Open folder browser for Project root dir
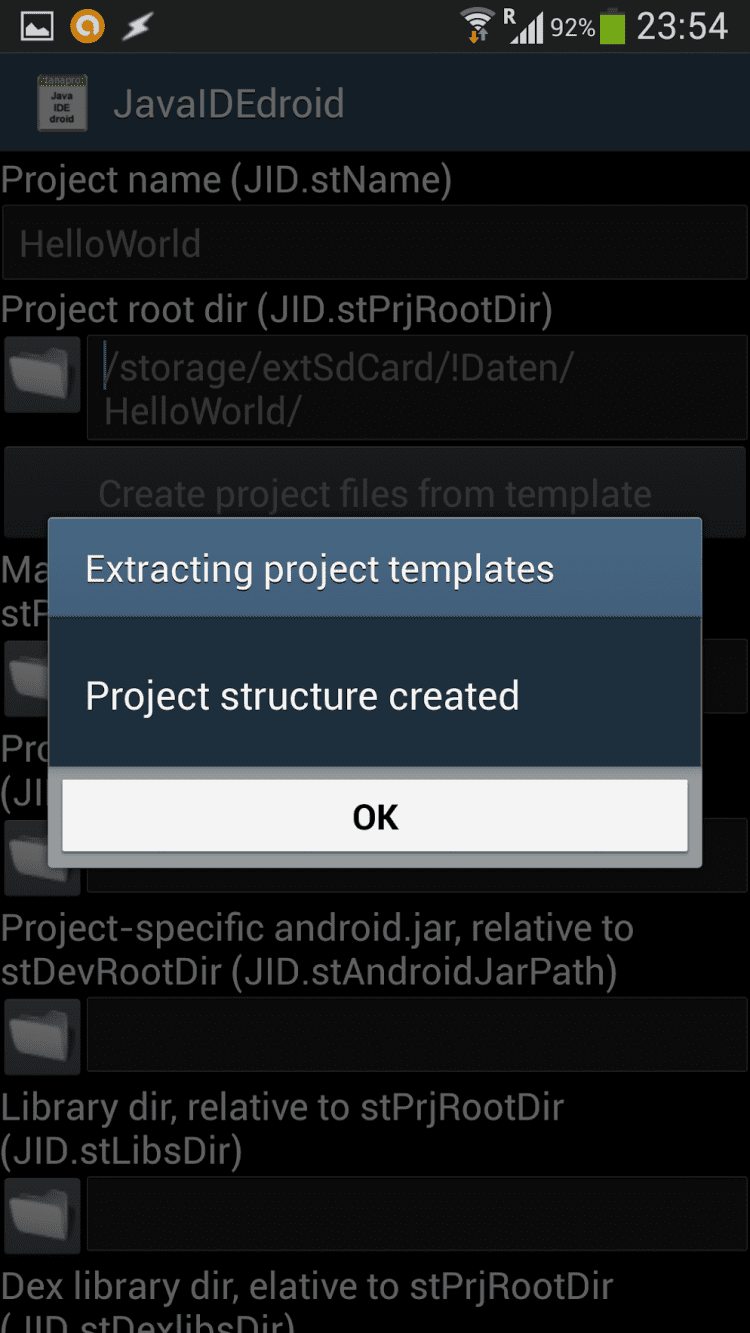The height and width of the screenshot is (1333, 750). click(x=42, y=375)
